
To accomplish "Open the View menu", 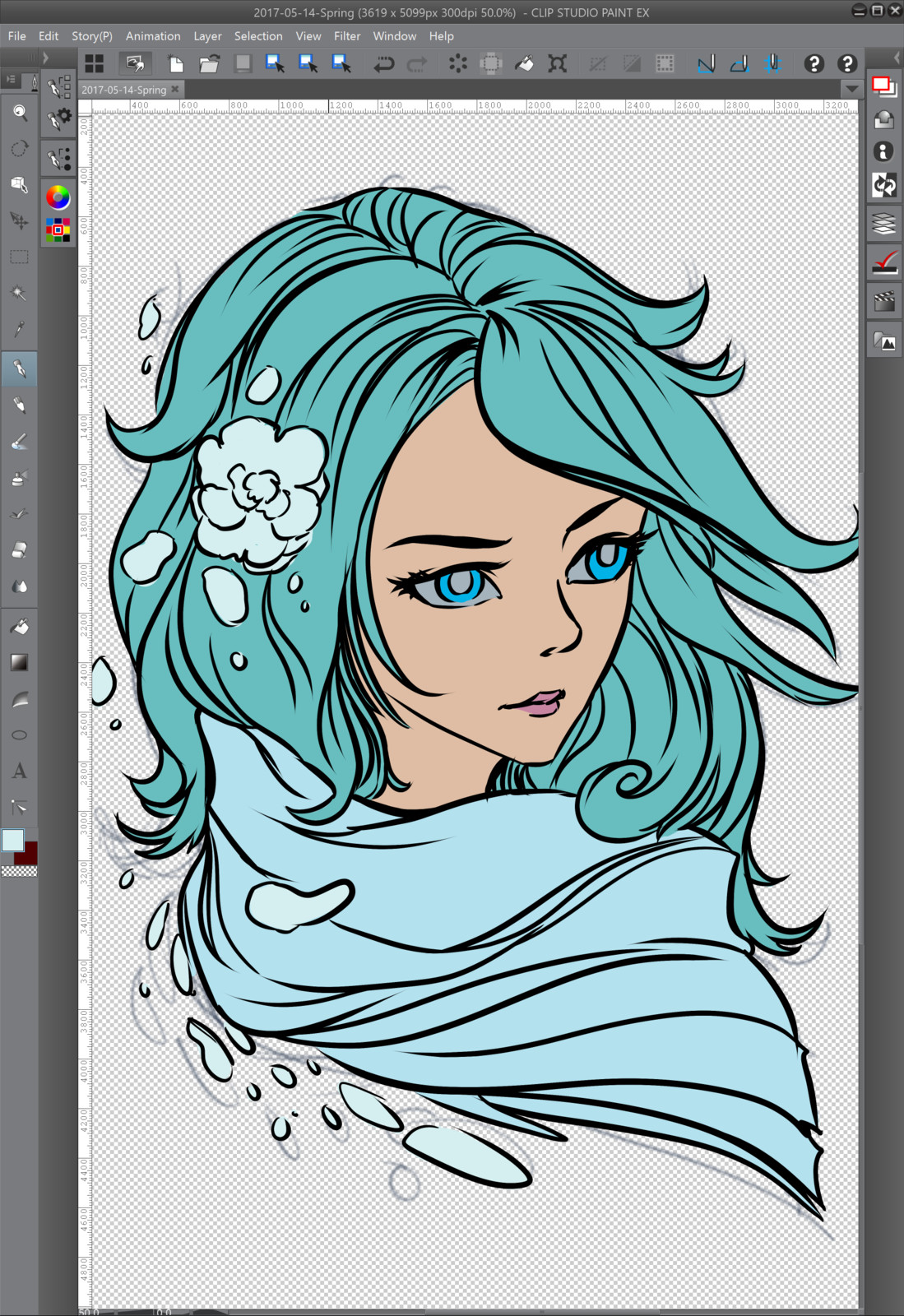I will 308,36.
